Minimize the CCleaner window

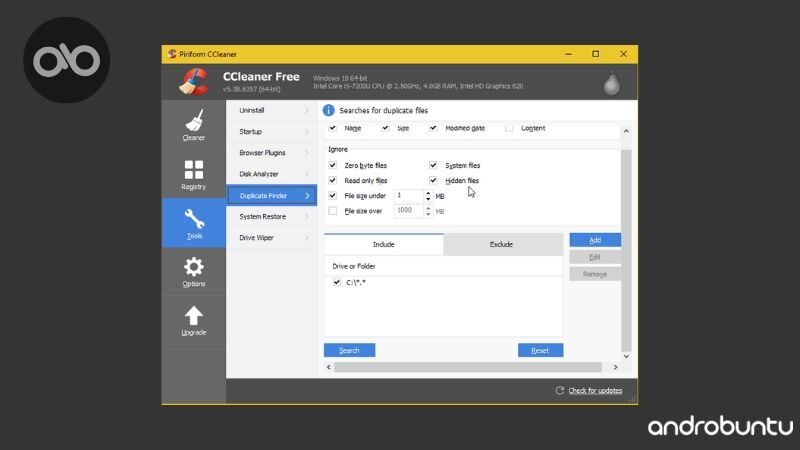568,54
